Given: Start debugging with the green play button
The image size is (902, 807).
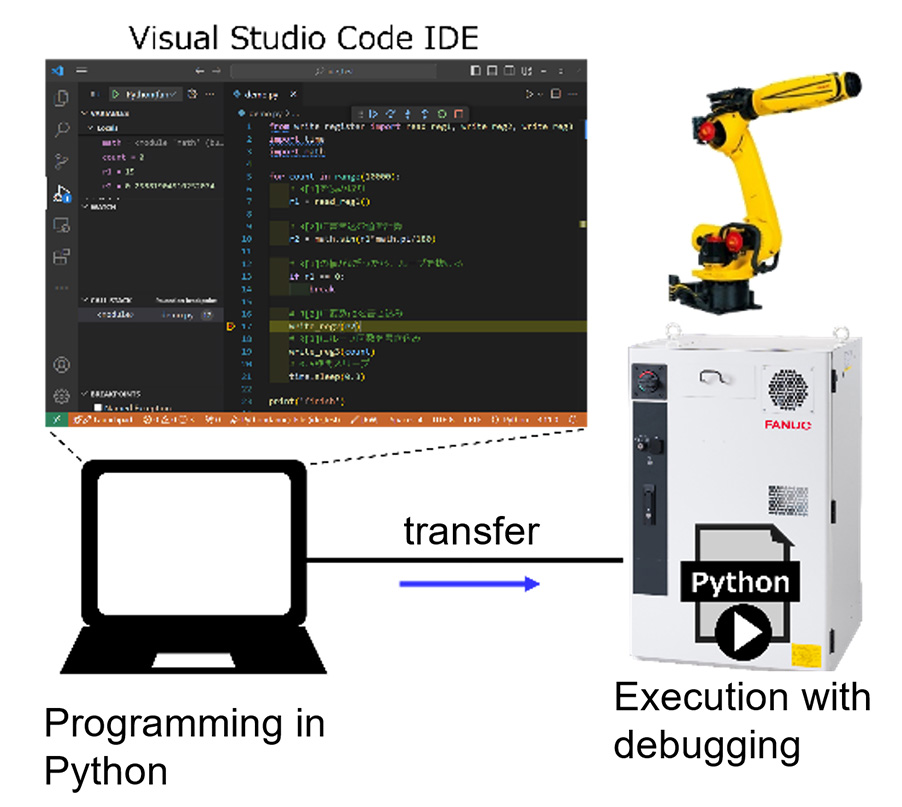Looking at the screenshot, I should click(116, 94).
